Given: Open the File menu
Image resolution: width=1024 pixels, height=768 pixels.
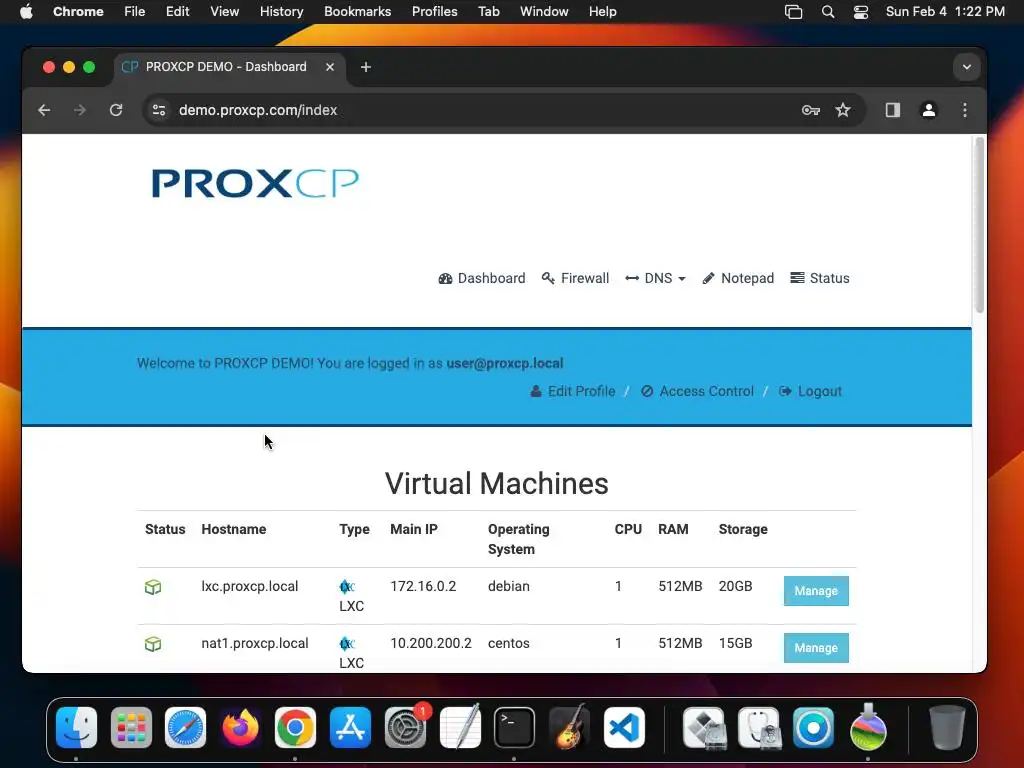Looking at the screenshot, I should (135, 12).
